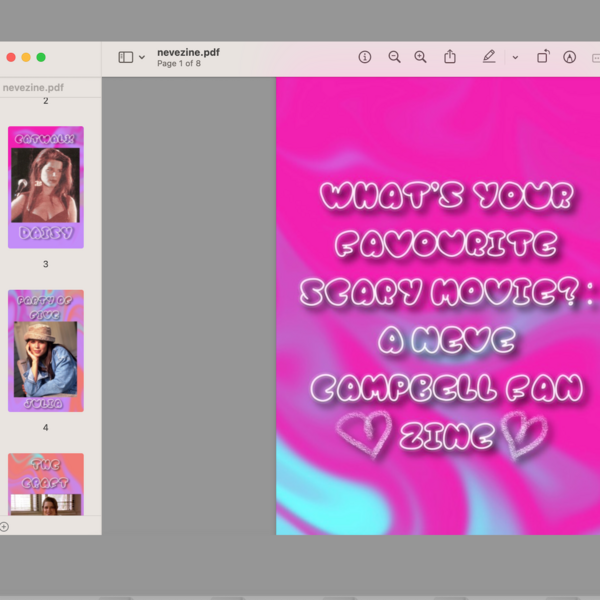Click the add page plus button in sidebar
The image size is (600, 600).
tap(4, 527)
